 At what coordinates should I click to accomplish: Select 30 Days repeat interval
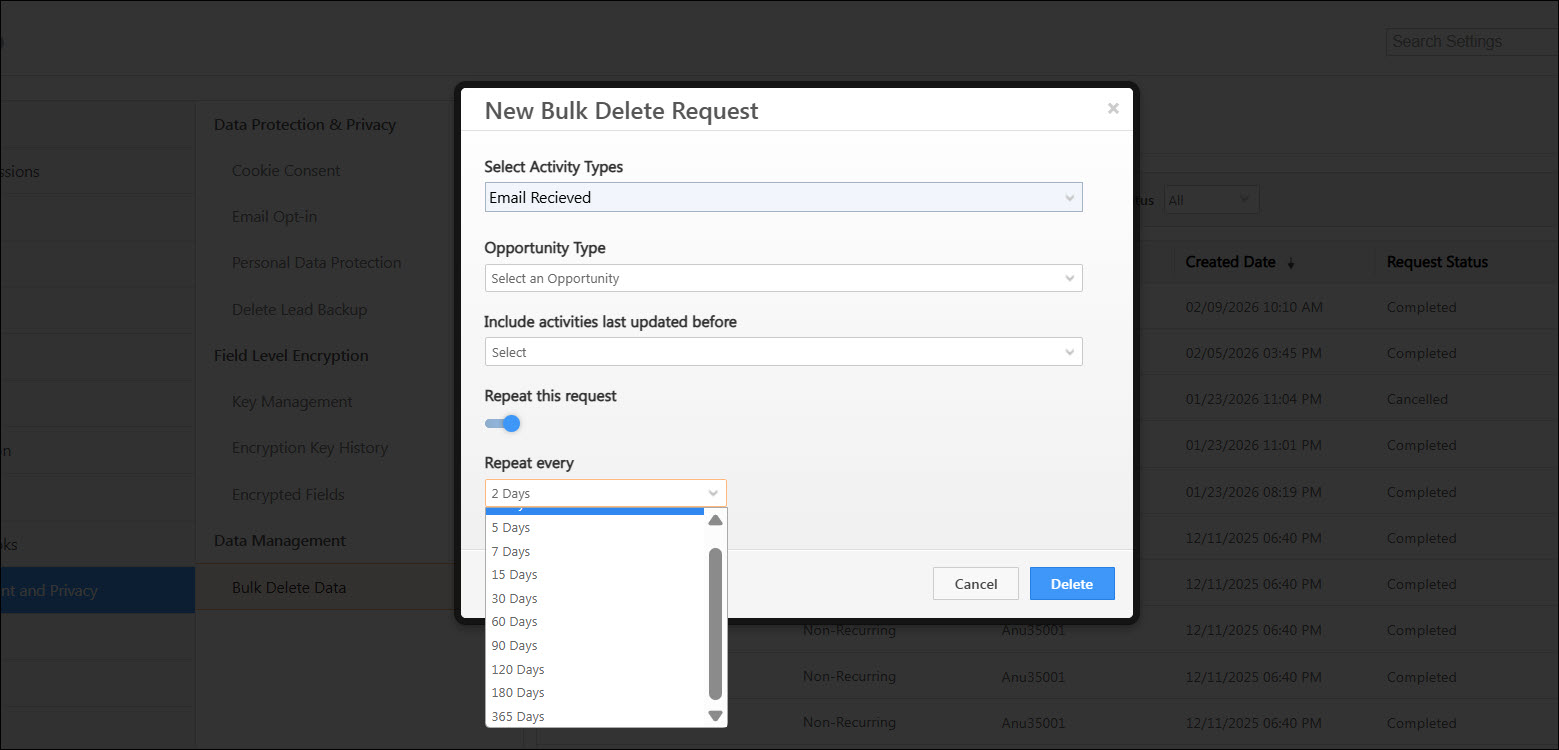(514, 598)
